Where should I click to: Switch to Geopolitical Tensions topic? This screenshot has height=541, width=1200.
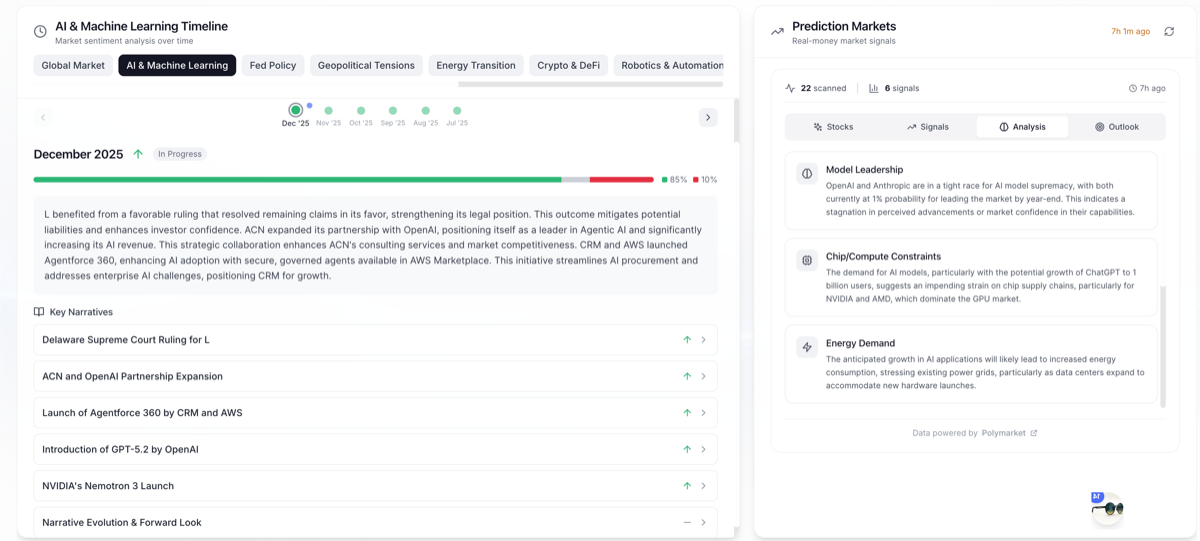pyautogui.click(x=366, y=65)
